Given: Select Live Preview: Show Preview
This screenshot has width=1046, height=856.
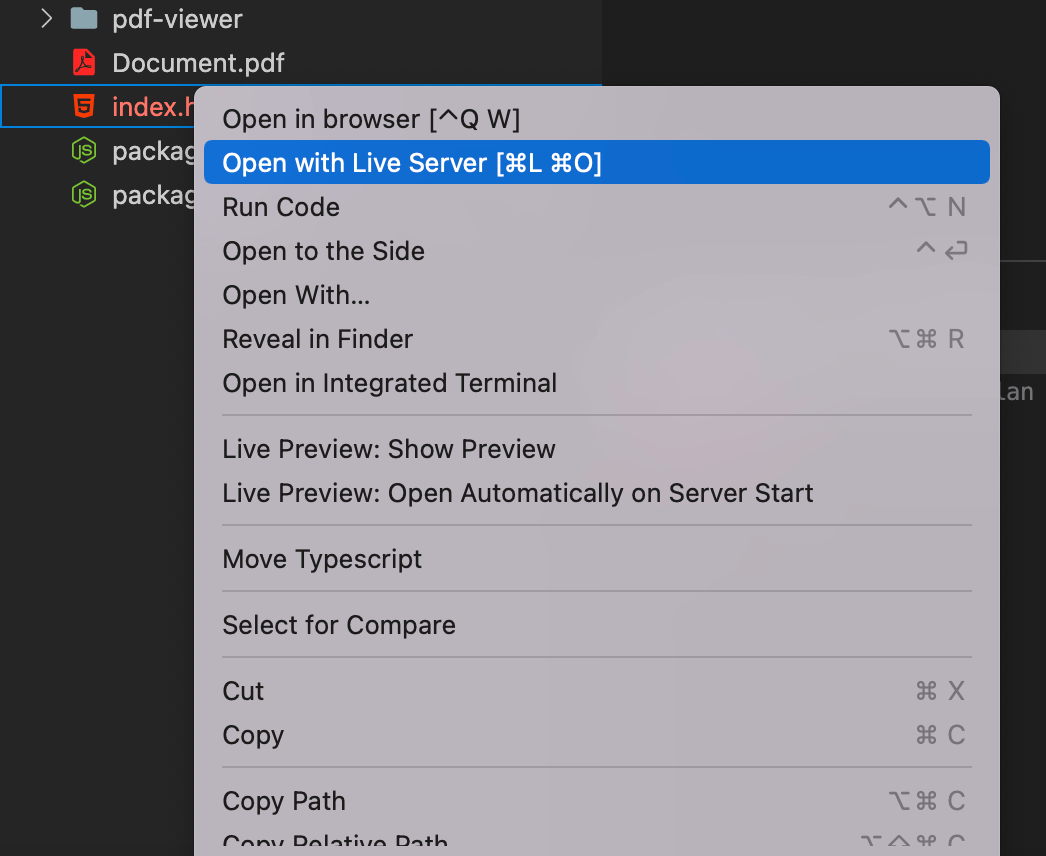Looking at the screenshot, I should (x=596, y=449).
